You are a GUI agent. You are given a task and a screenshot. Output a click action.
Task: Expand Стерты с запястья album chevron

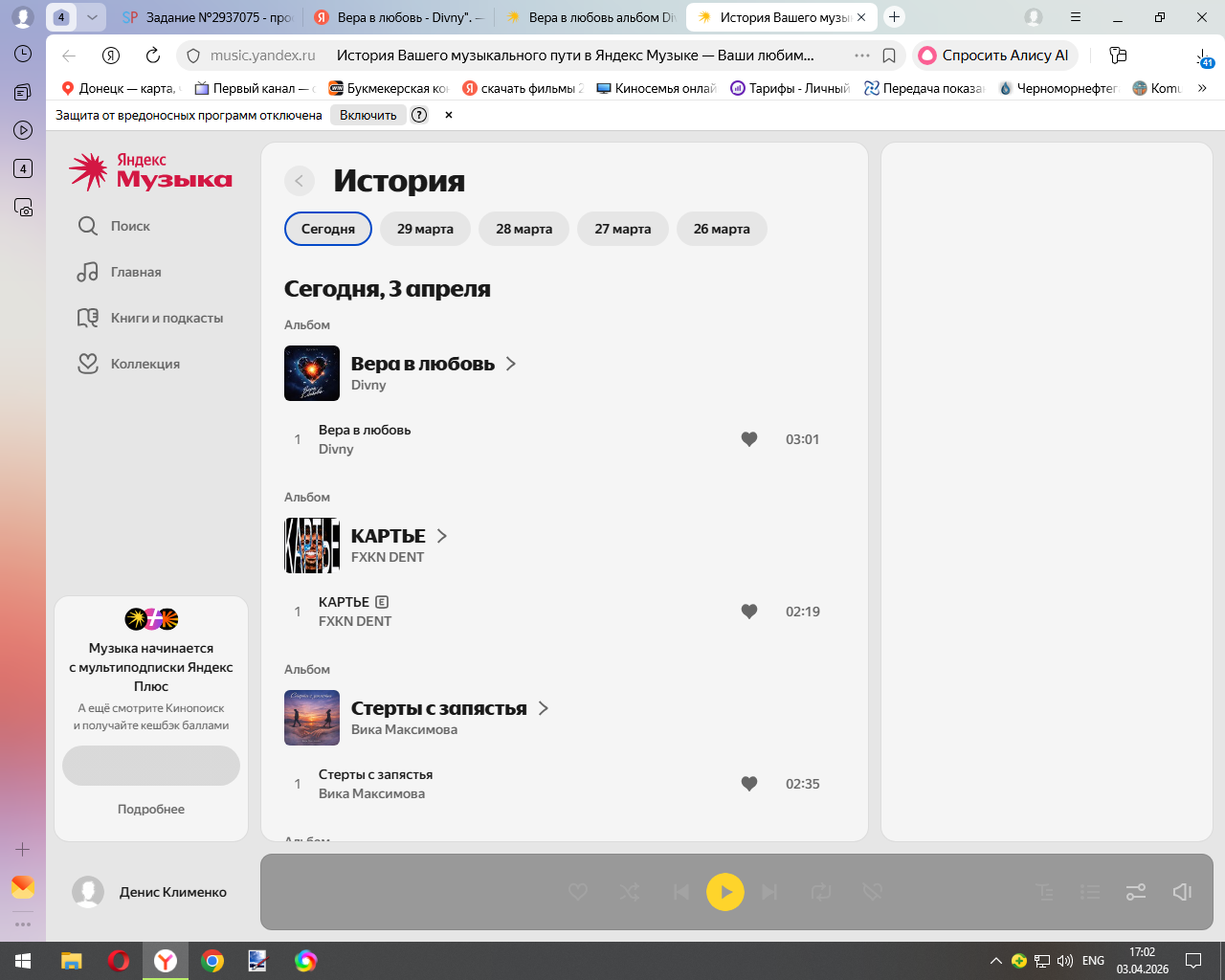pos(544,708)
